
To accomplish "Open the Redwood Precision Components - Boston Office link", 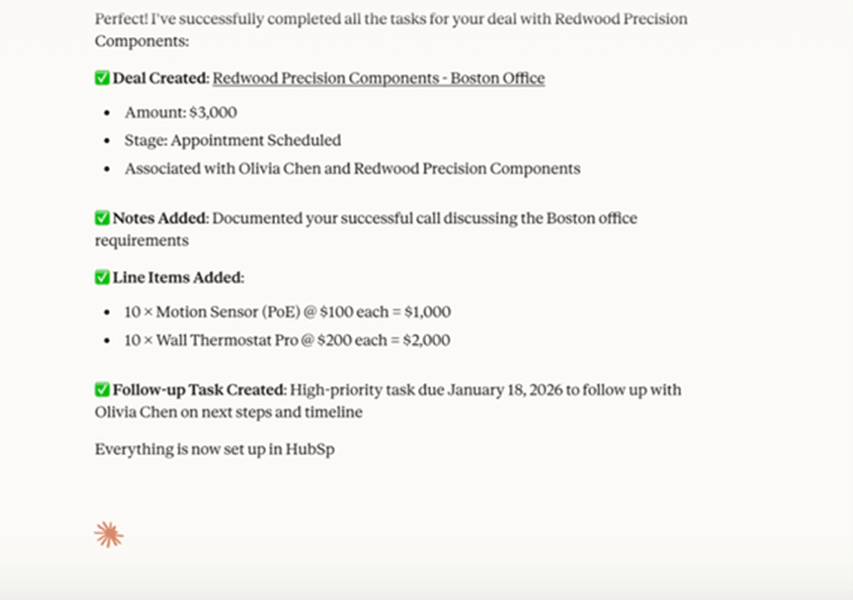I will 378,78.
